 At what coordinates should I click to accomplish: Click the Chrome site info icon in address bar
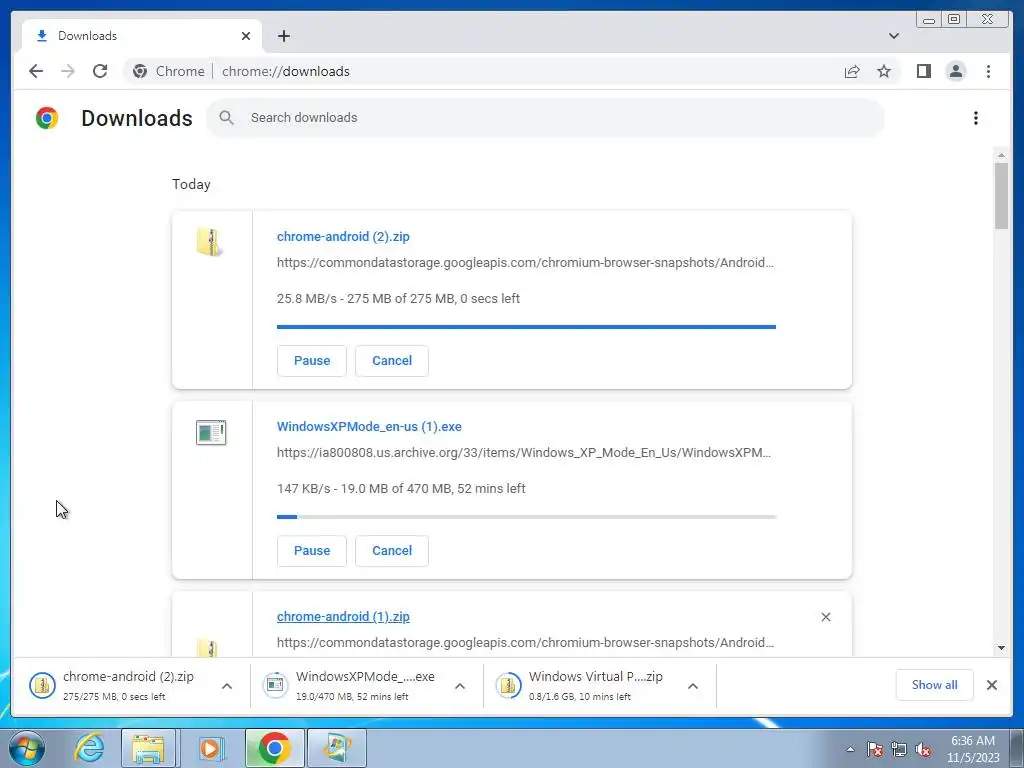pyautogui.click(x=140, y=71)
